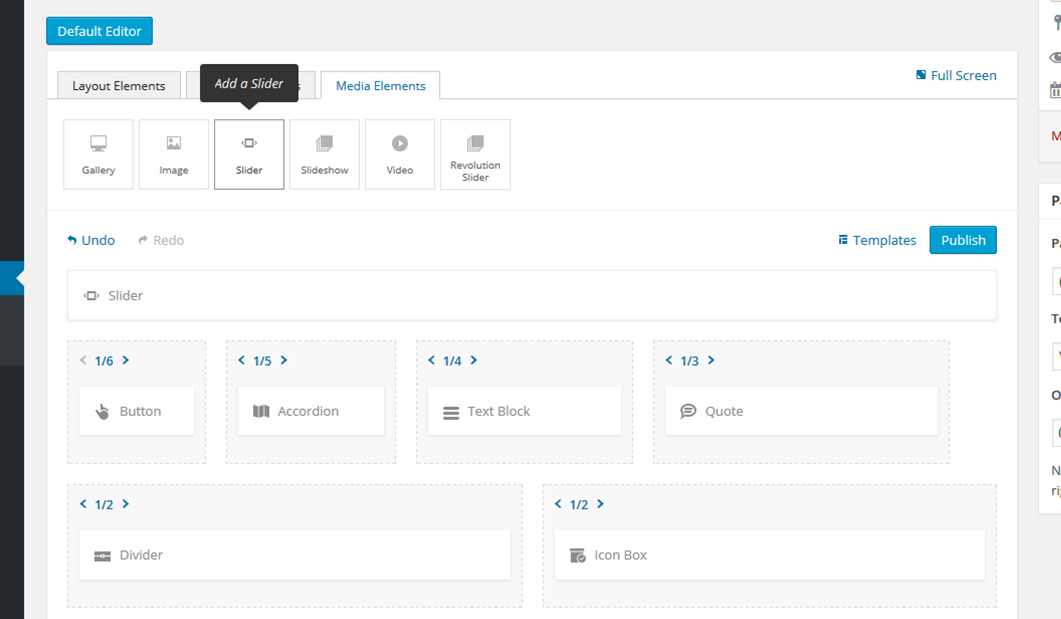Click the "1/2" label above Icon Box

[579, 504]
